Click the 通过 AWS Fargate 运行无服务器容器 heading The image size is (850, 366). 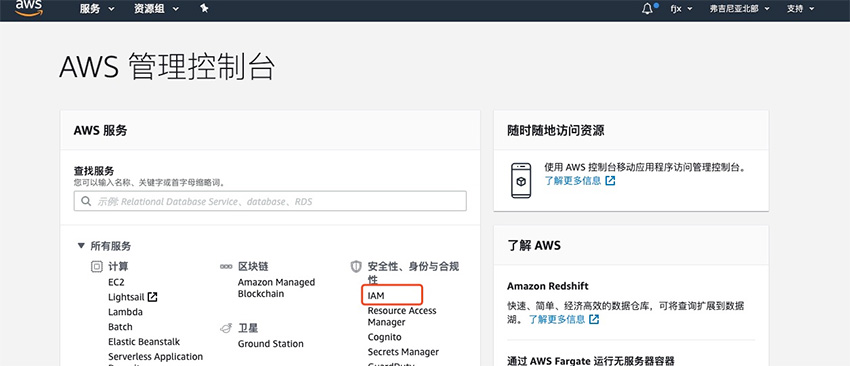[590, 361]
